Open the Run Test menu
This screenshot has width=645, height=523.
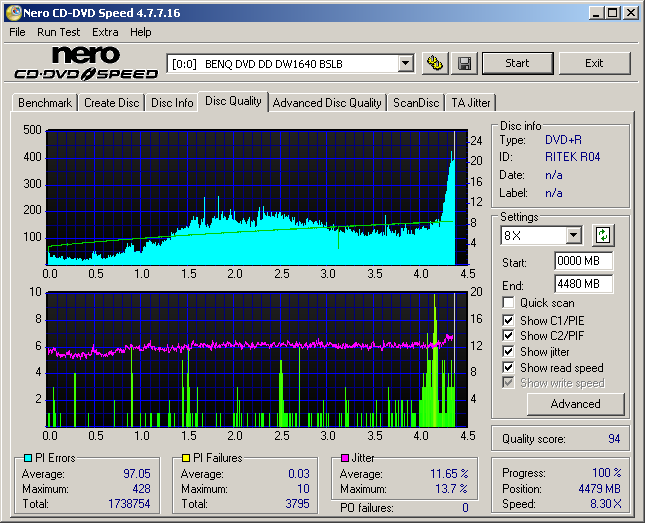59,32
